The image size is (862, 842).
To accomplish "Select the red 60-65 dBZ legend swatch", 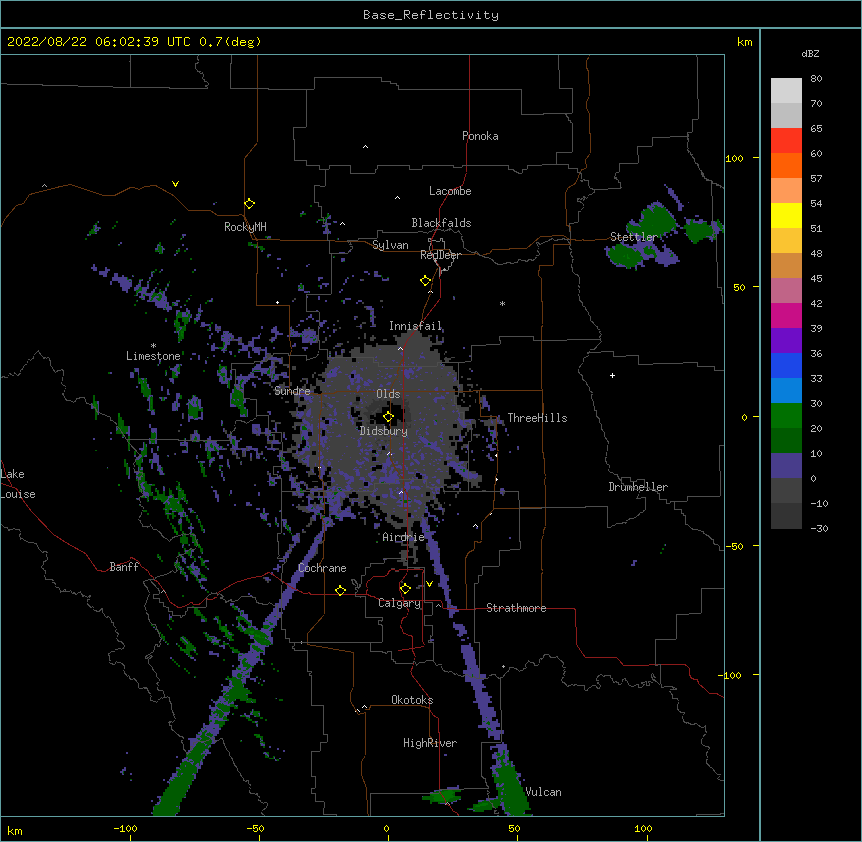I will coord(786,141).
